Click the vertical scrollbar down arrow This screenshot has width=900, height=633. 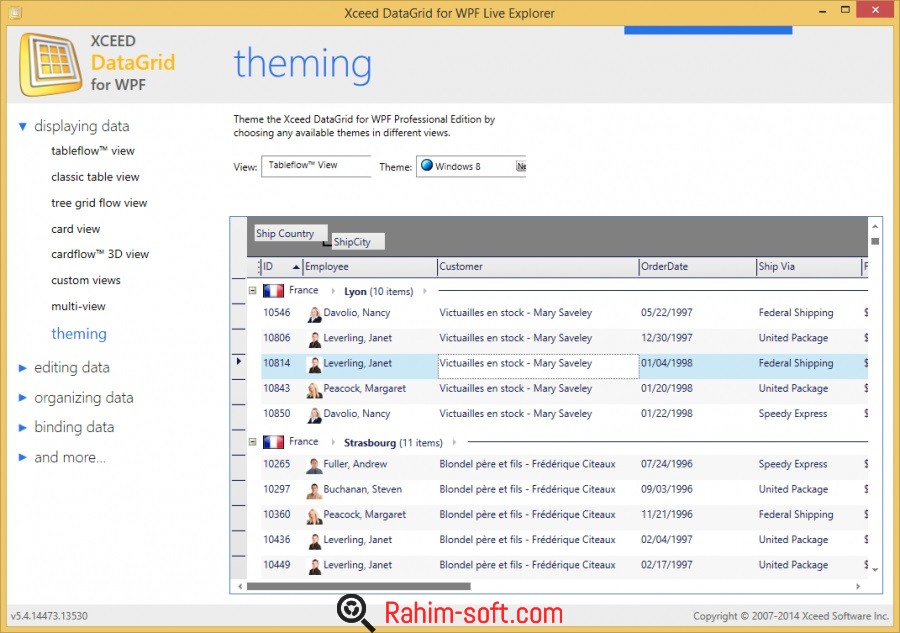[x=875, y=569]
